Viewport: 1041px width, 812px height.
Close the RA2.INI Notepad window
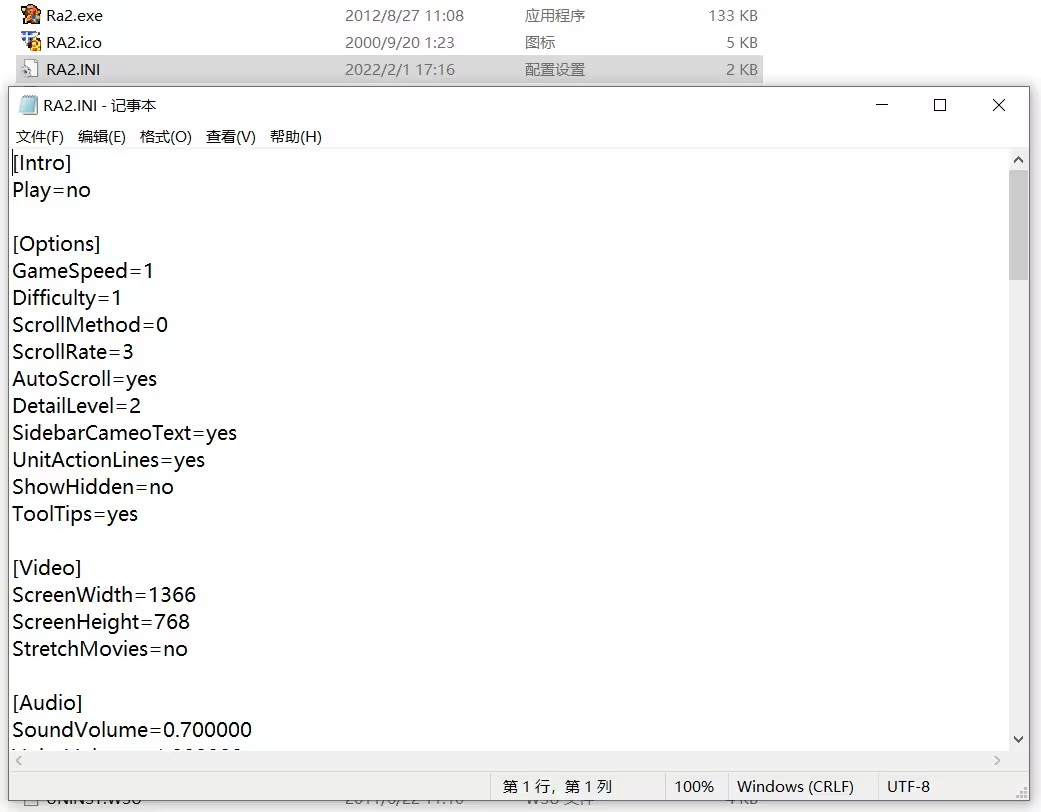(x=999, y=105)
